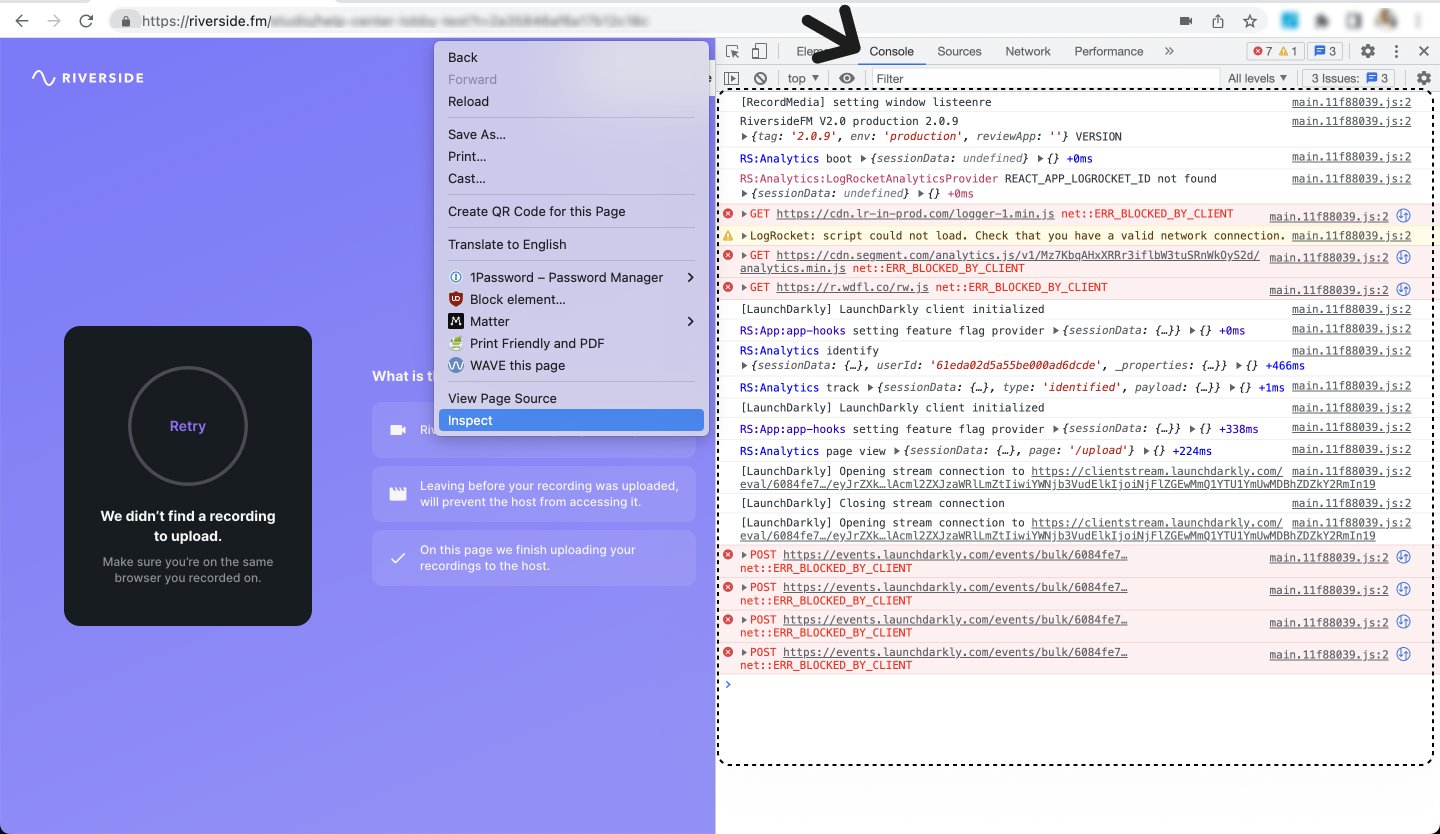Choose Cast... in the context menu

tap(571, 178)
